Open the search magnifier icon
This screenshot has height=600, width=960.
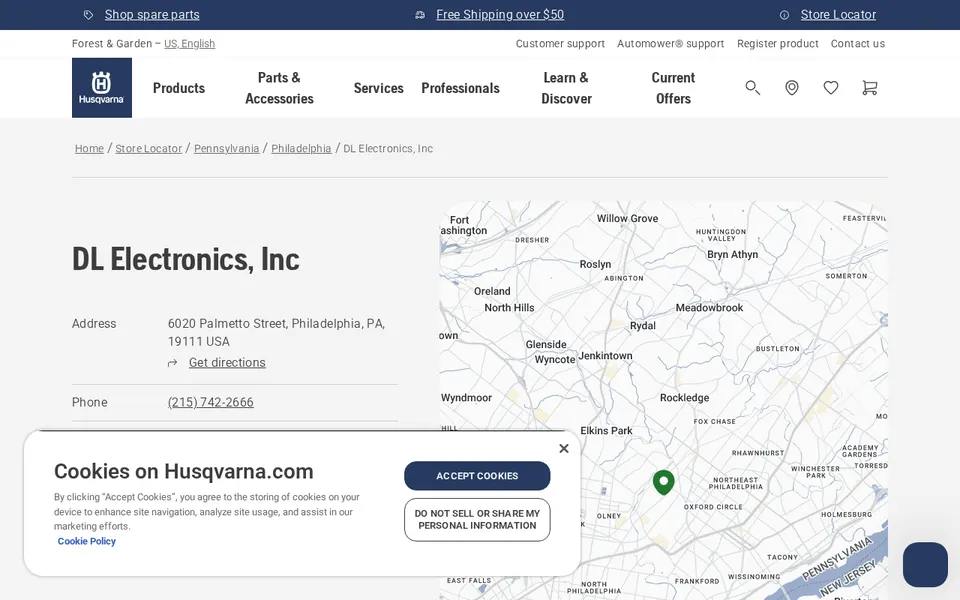[752, 88]
